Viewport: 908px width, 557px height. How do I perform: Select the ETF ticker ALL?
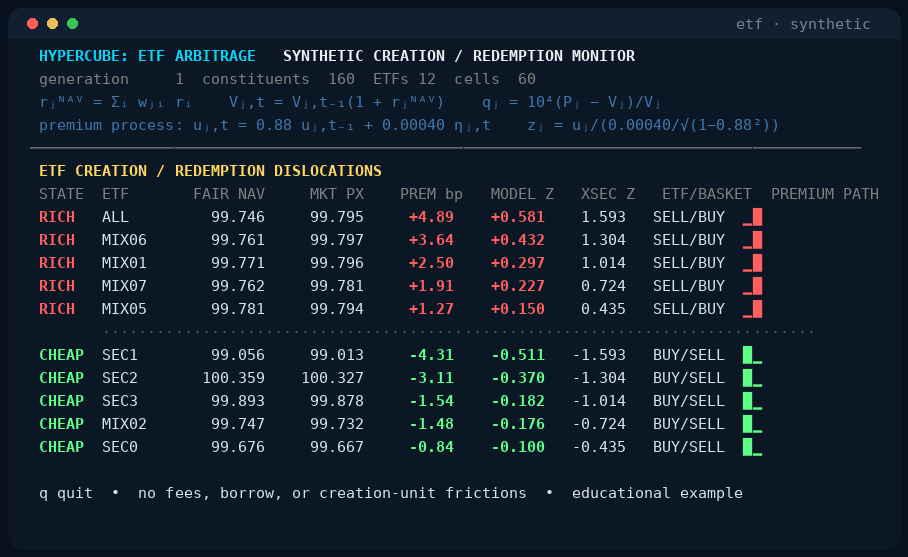pyautogui.click(x=115, y=217)
